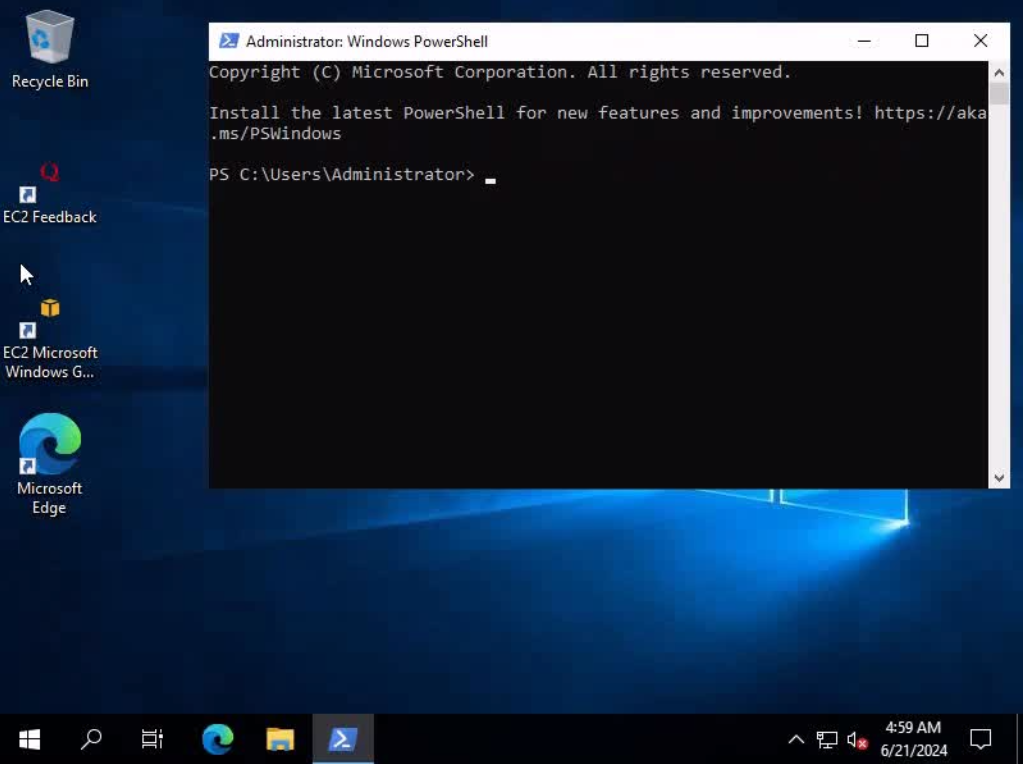Open taskbar Search magnifier
Screen dimensions: 1024x764
91,739
